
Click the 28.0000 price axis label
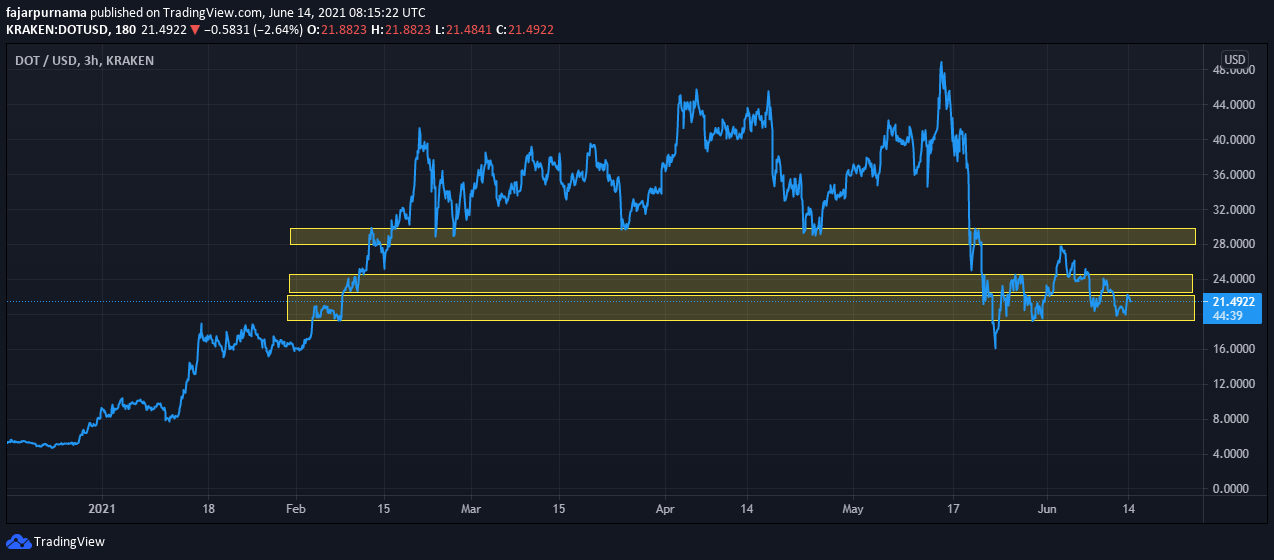coord(1232,244)
